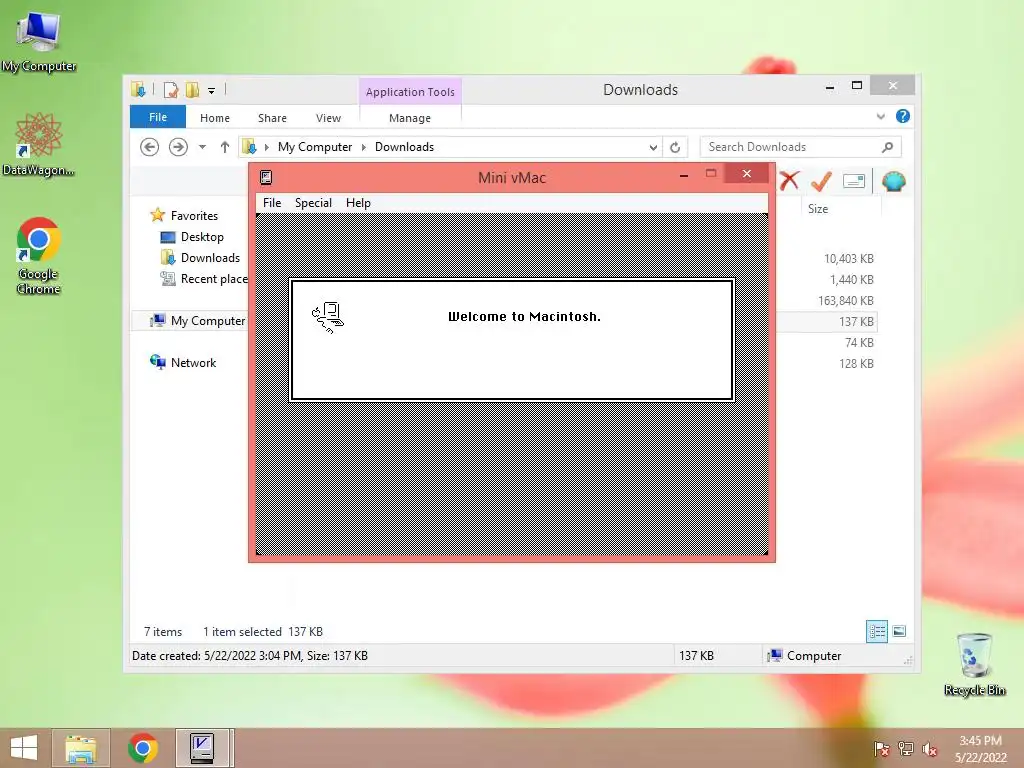Expand the ribbon with the chevron
Viewport: 1024px width, 768px height.
point(881,117)
